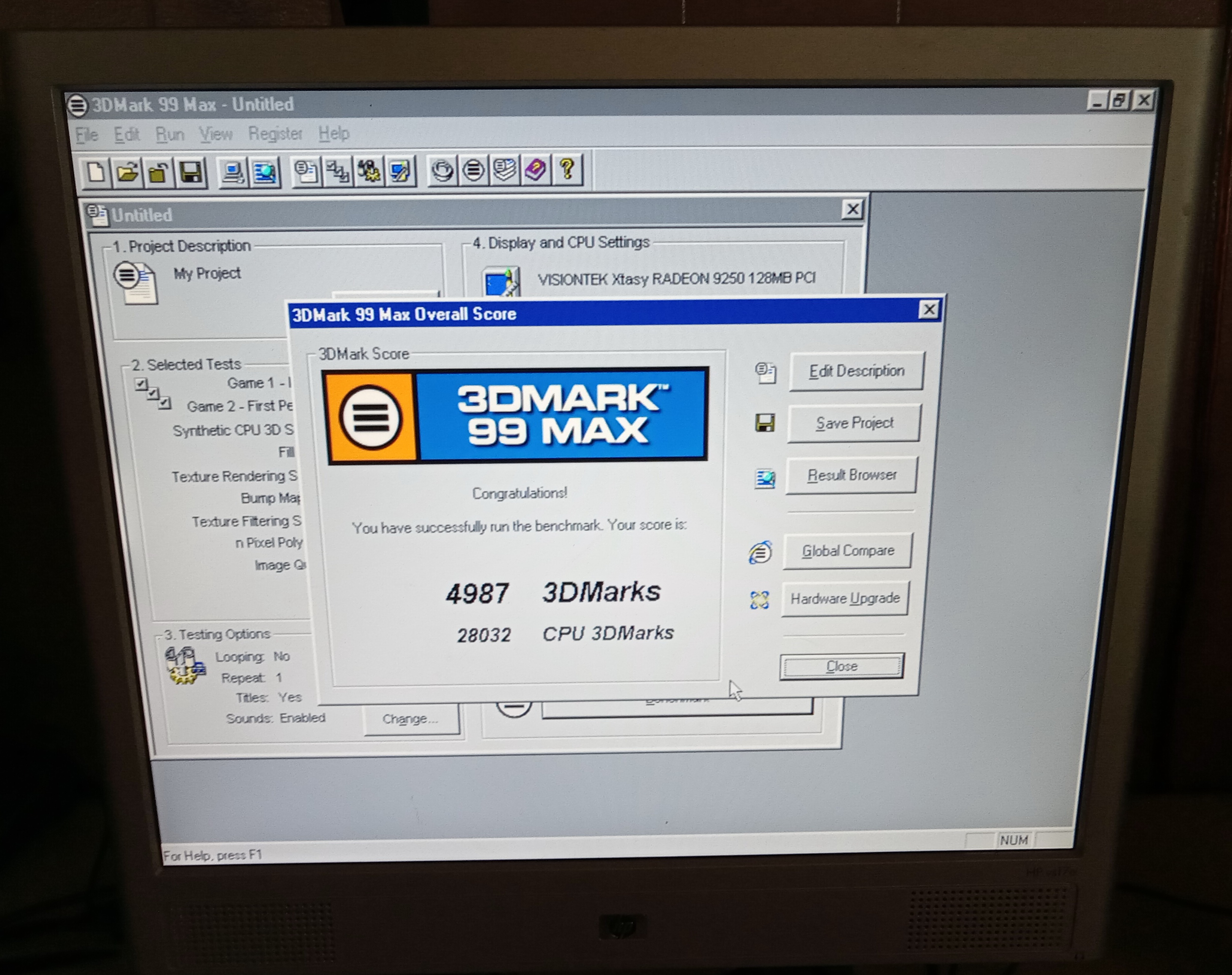Viewport: 1232px width, 975px height.
Task: Open the Result Browser toolbar icon
Action: point(264,171)
